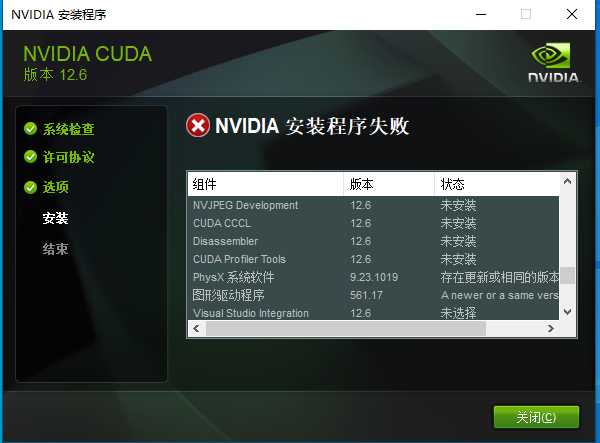
Task: Click the NVIDIA logo in the header
Action: pyautogui.click(x=554, y=62)
